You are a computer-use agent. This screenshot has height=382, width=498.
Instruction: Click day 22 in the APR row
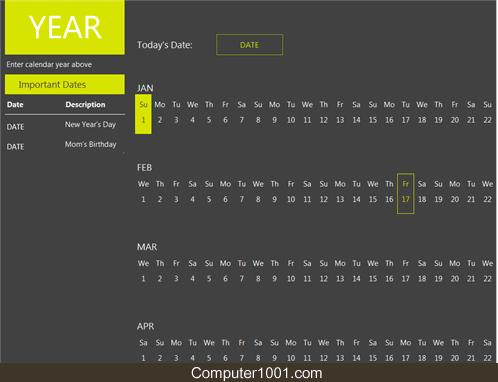click(487, 358)
